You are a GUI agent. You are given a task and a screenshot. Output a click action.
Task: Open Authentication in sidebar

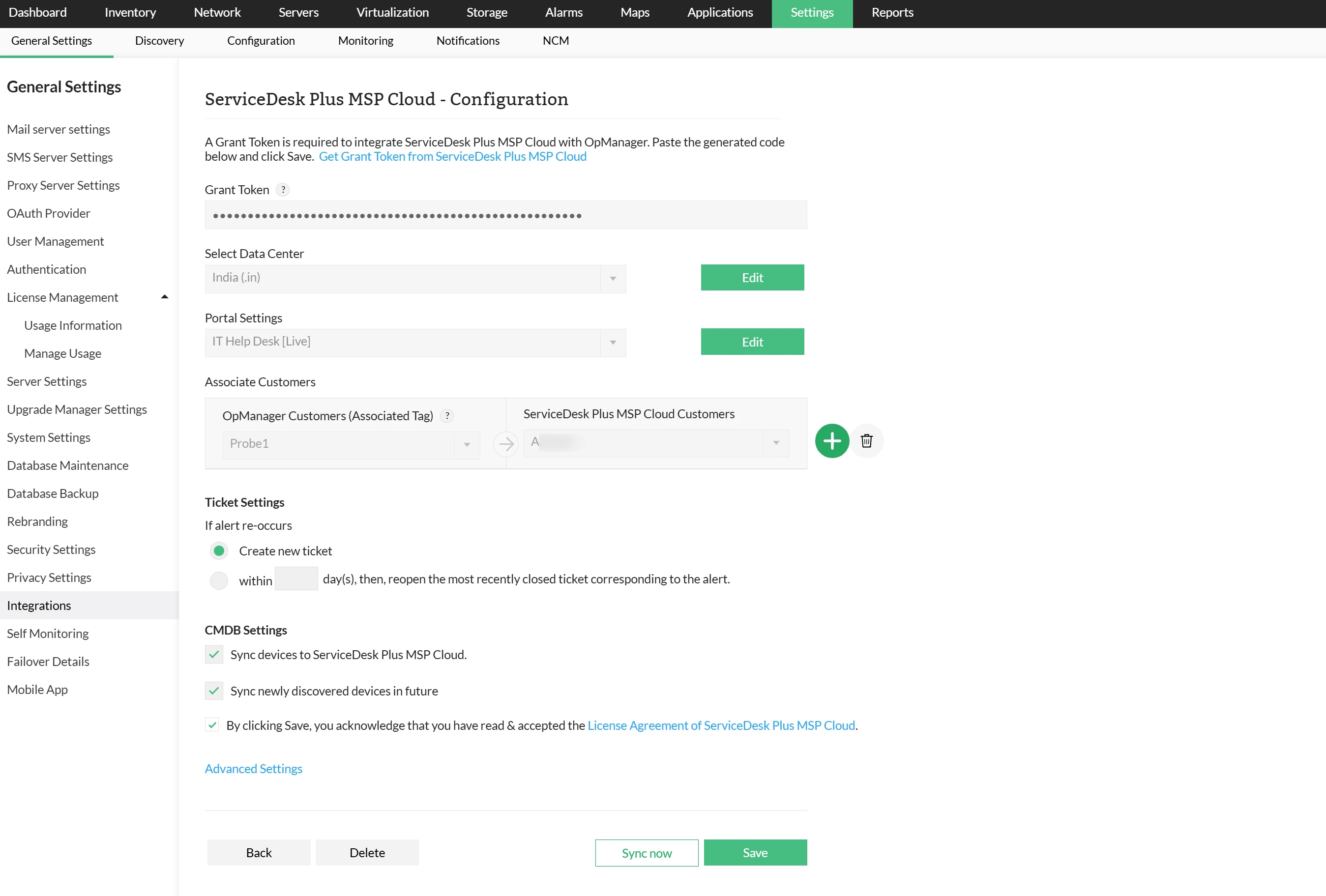46,269
